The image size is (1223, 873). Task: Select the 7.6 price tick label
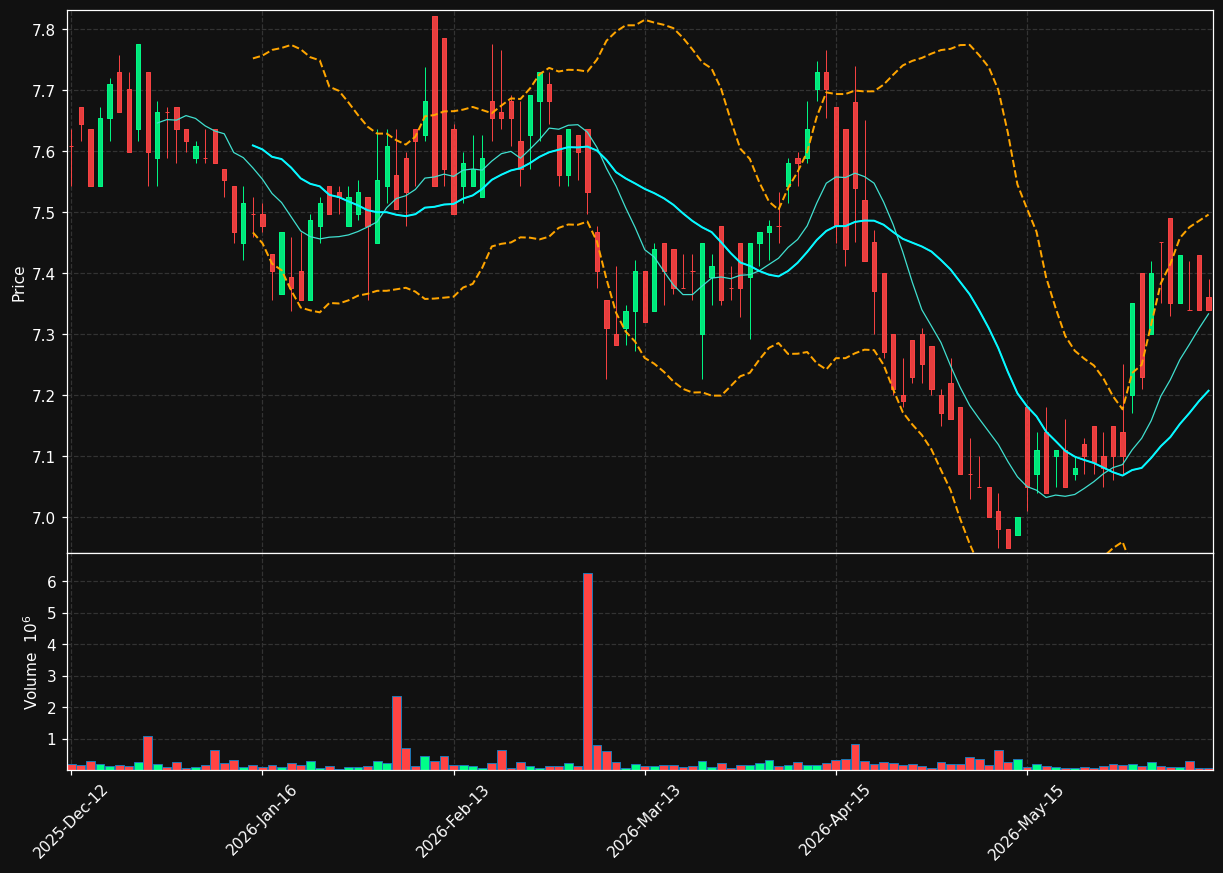point(45,152)
